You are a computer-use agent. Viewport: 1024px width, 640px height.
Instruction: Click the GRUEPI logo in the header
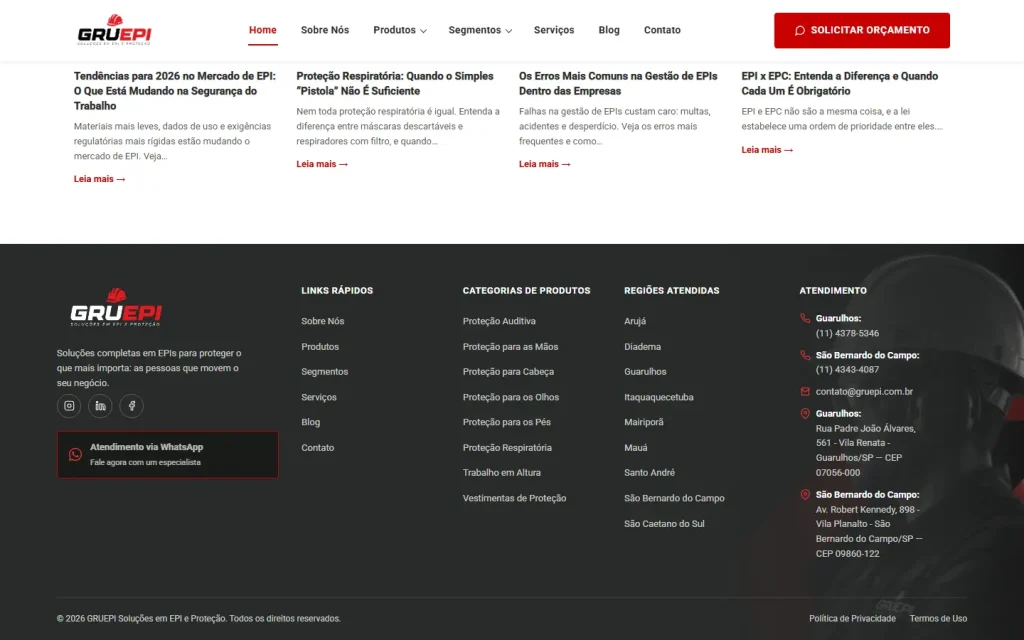tap(114, 30)
